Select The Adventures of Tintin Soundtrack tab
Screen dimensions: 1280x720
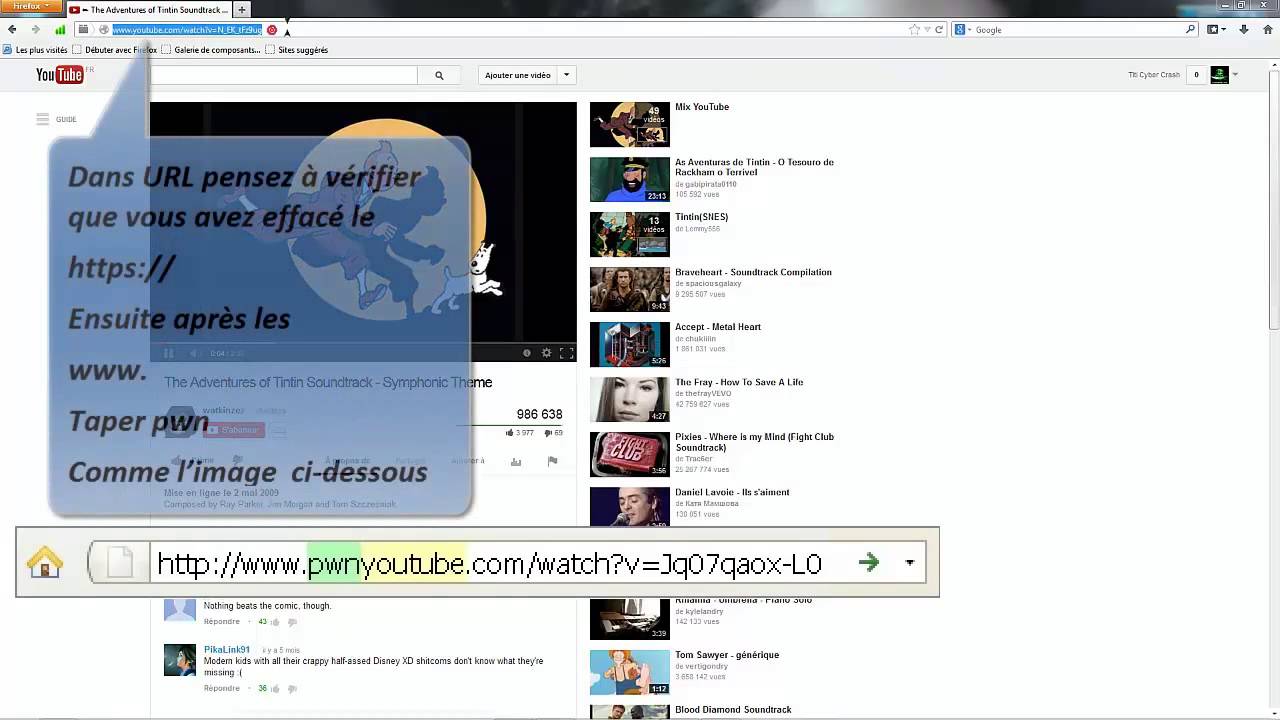click(148, 10)
